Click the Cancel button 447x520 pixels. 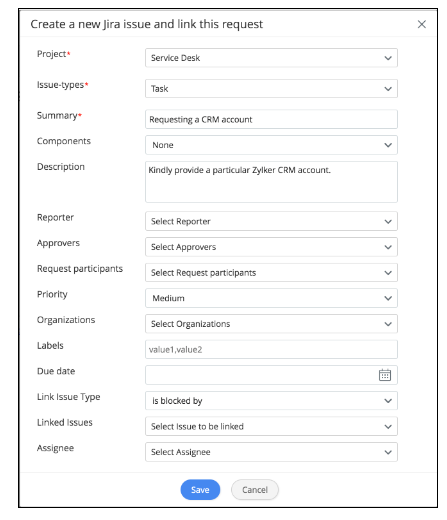pyautogui.click(x=255, y=490)
